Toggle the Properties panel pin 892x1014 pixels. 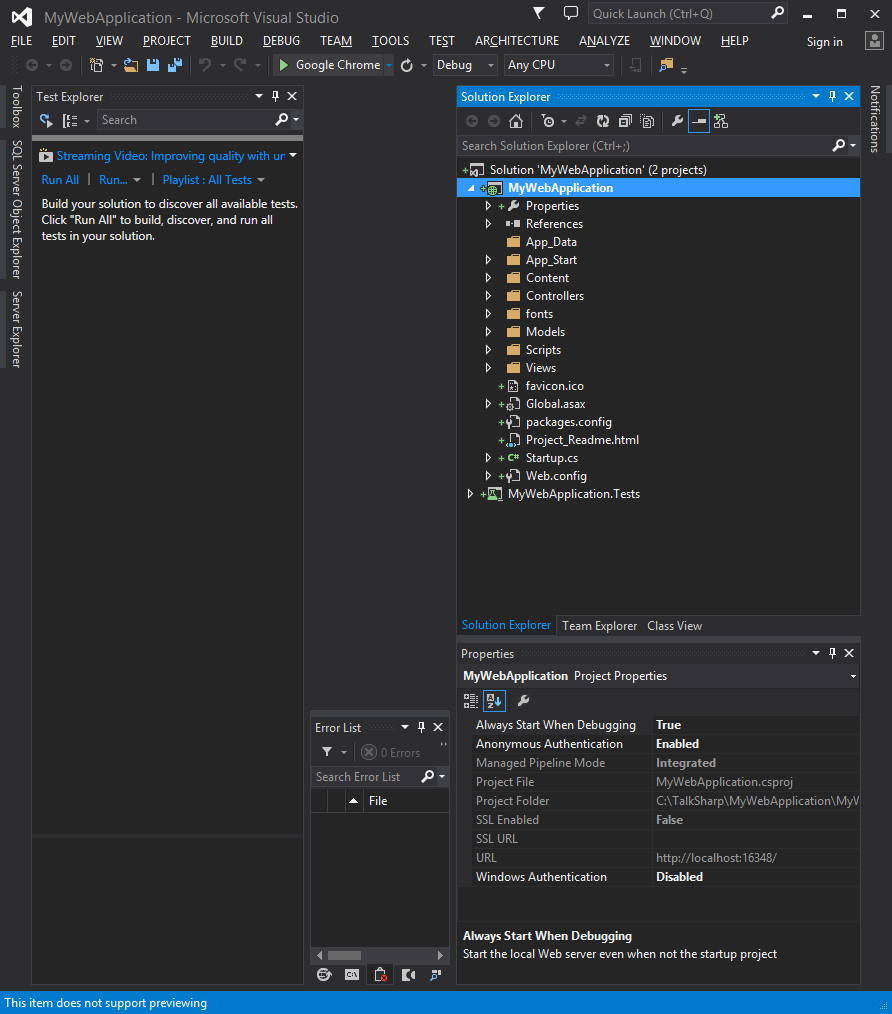click(x=832, y=653)
